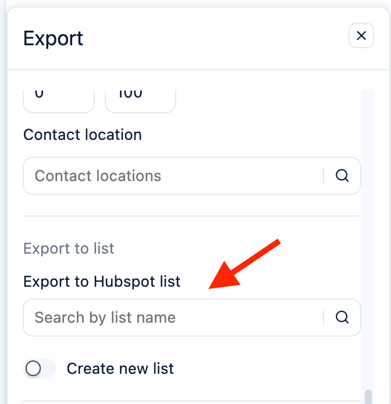Screen dimensions: 391x404
Task: Click the red arrow annotation
Action: point(245,264)
